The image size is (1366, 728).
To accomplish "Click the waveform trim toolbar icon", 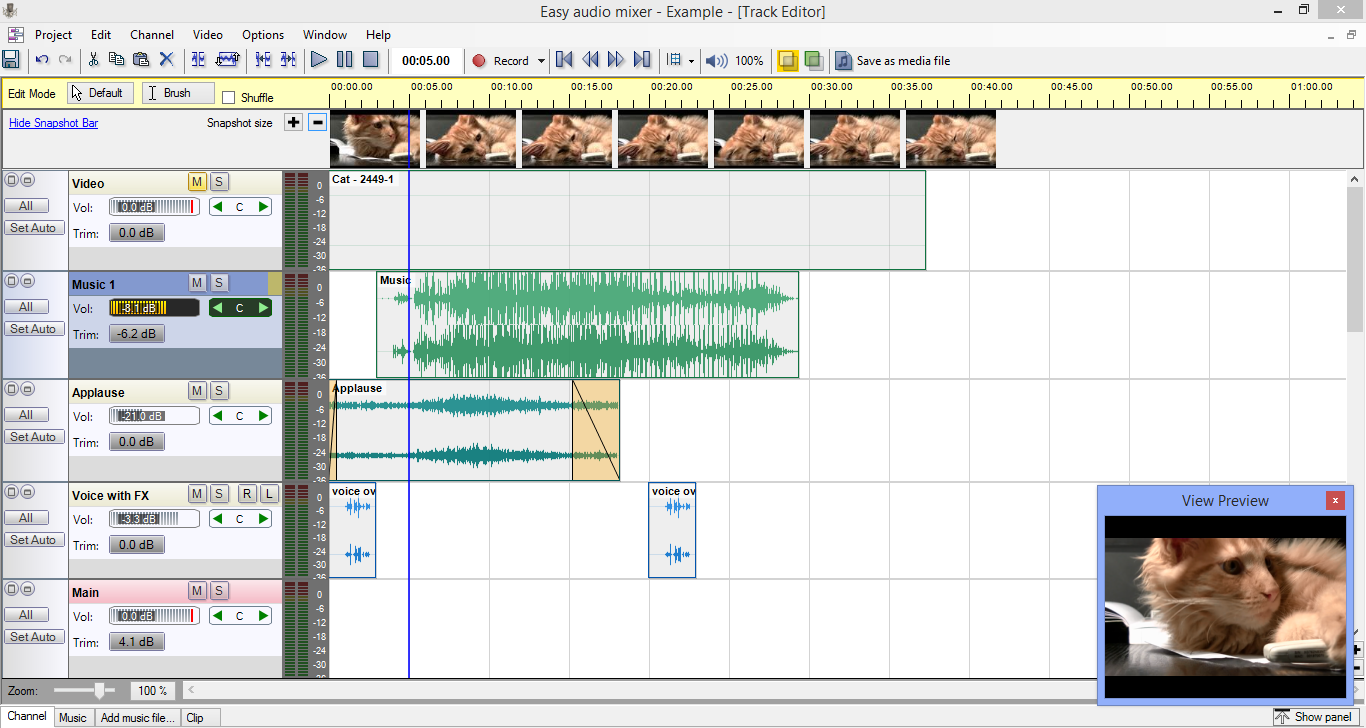I will coord(228,60).
